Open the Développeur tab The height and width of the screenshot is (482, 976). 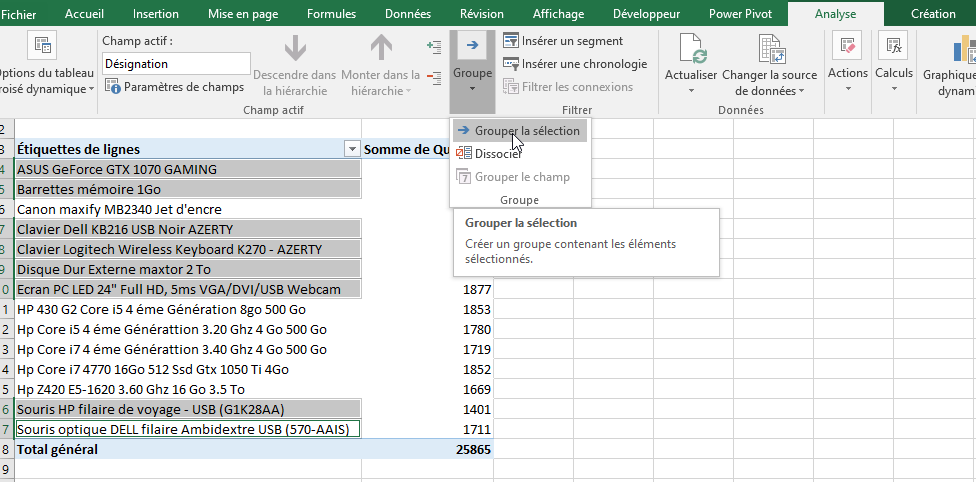click(646, 14)
